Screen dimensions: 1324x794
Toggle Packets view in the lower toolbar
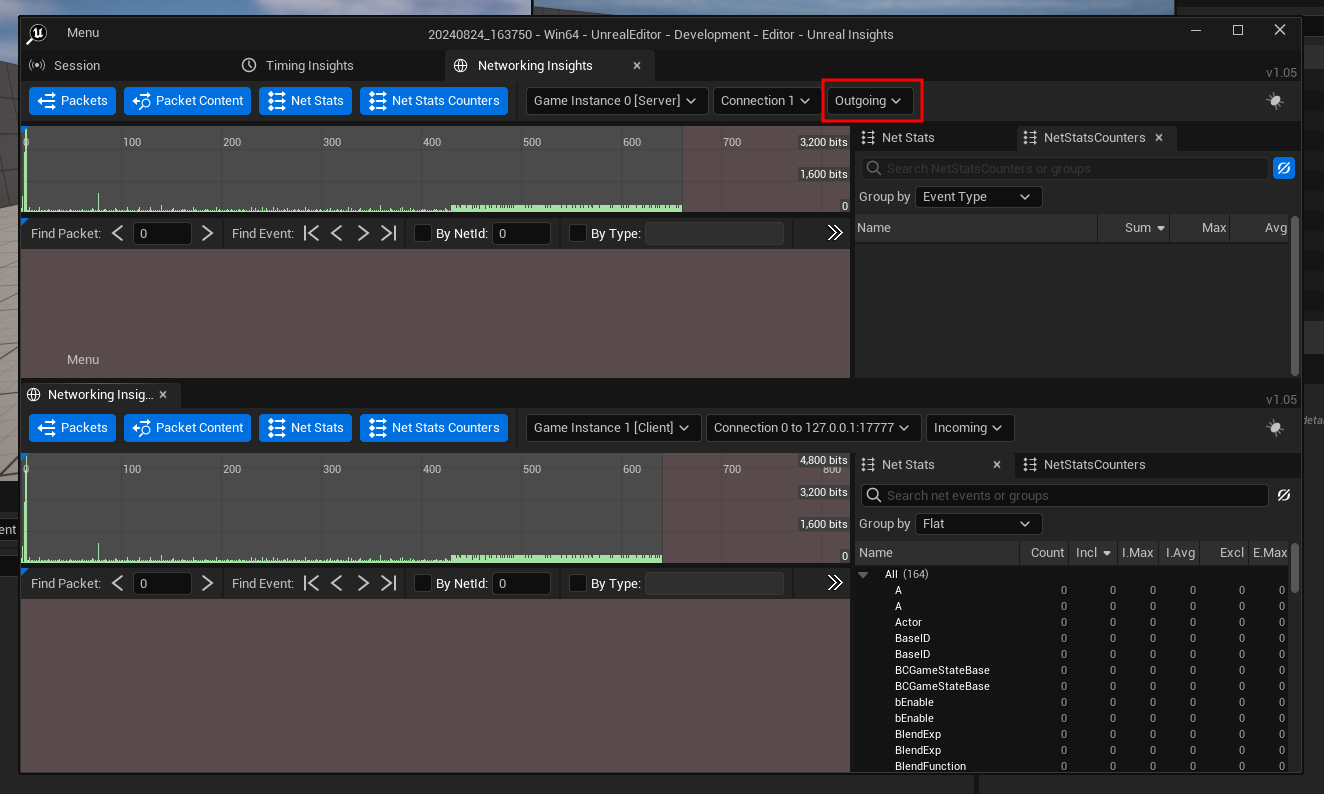tap(72, 428)
